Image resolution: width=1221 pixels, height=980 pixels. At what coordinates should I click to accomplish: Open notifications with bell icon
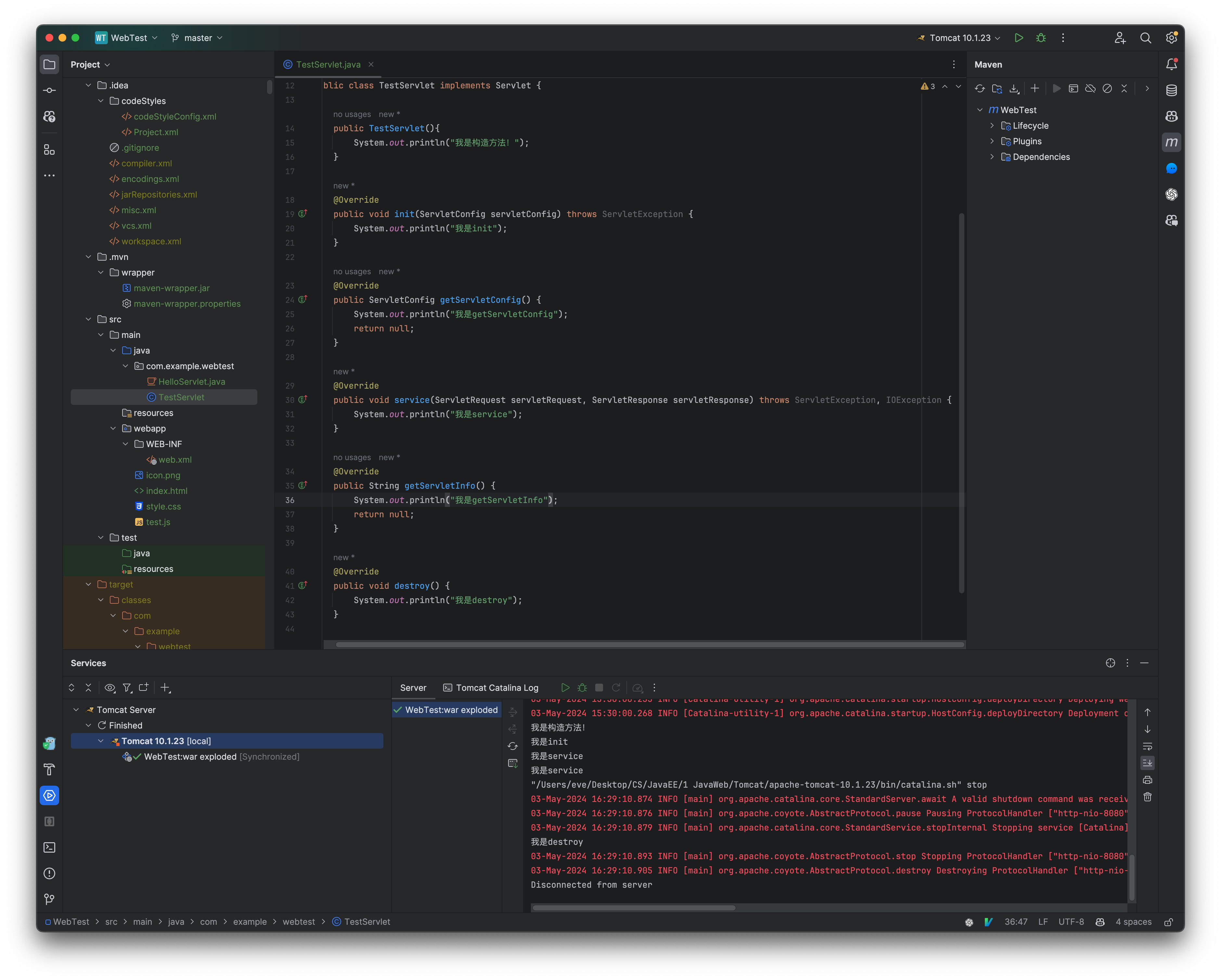click(x=1172, y=64)
